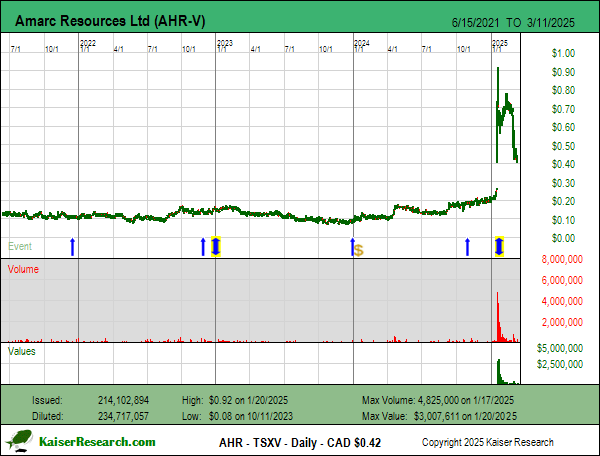The height and width of the screenshot is (456, 600).
Task: Click the 2023 year label
Action: coord(225,43)
